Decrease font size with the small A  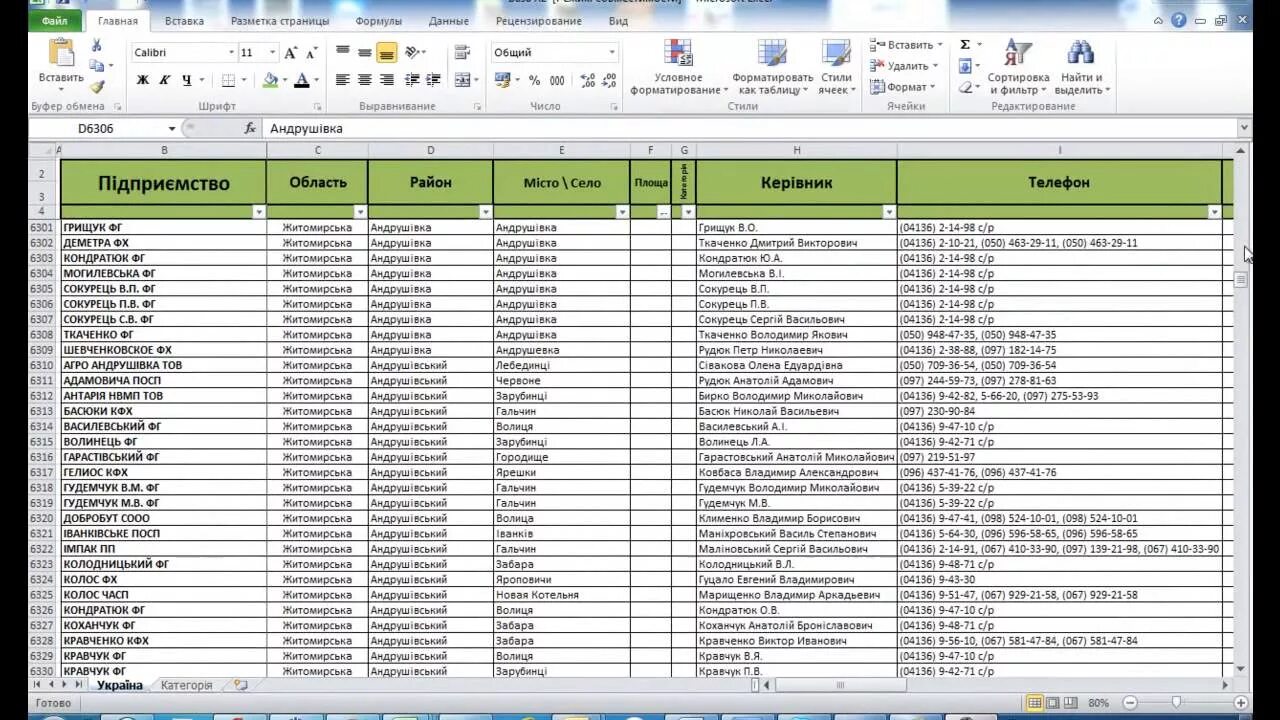coord(311,53)
